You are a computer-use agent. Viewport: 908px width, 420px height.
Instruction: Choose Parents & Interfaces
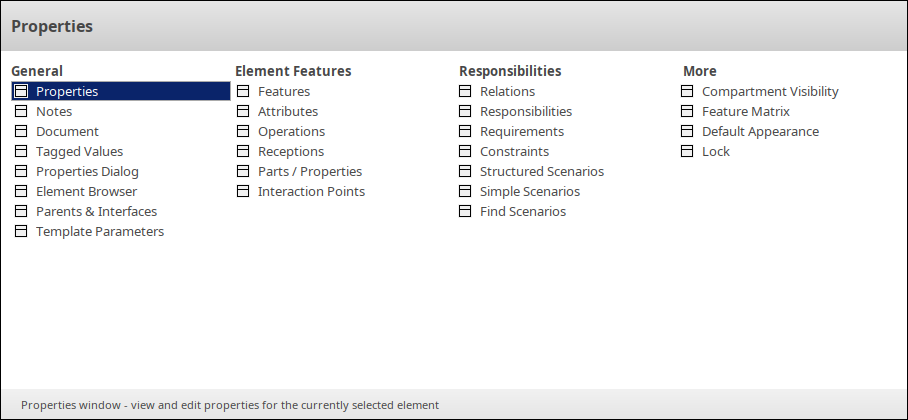click(x=96, y=211)
